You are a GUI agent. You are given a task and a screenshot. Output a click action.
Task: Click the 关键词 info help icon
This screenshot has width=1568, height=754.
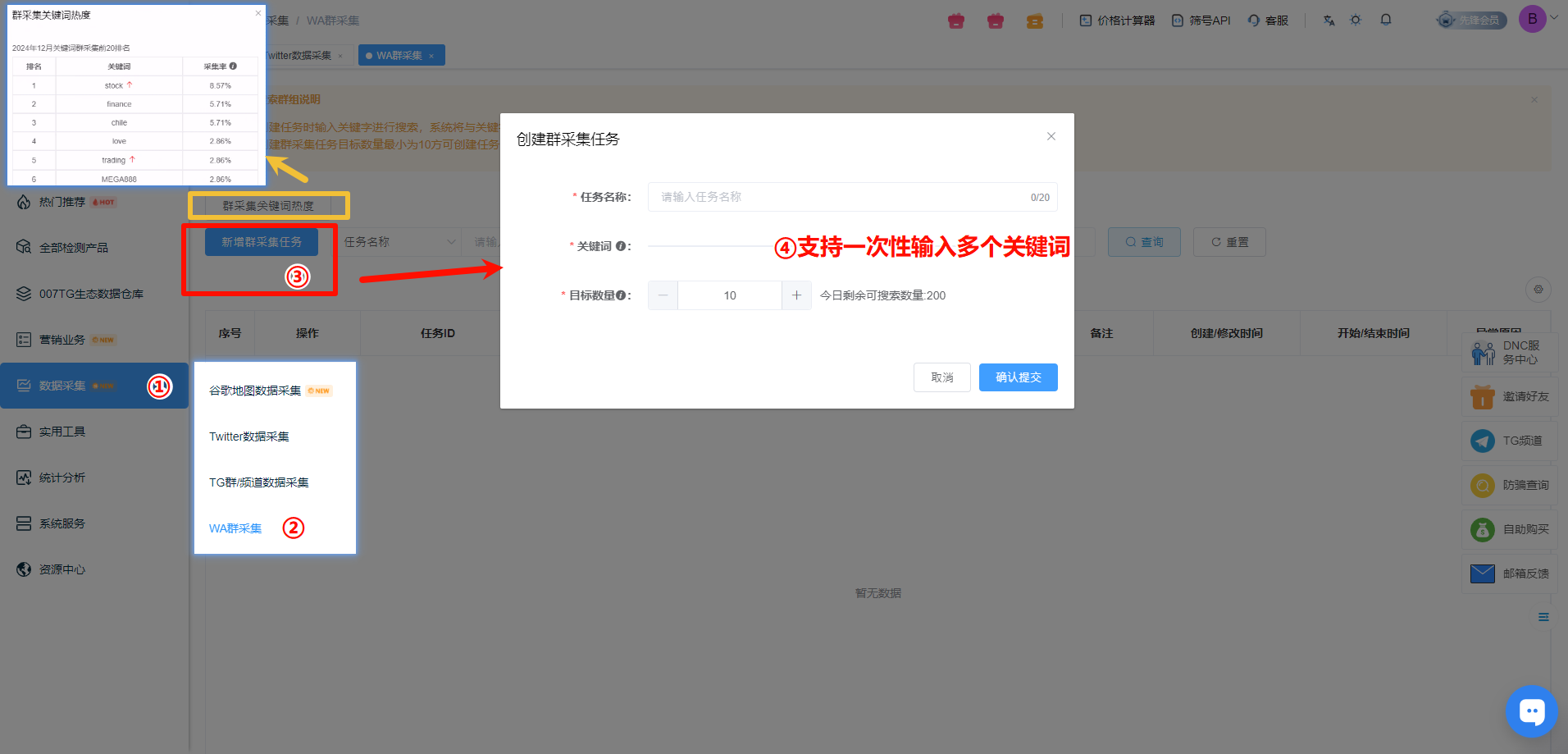click(x=621, y=246)
